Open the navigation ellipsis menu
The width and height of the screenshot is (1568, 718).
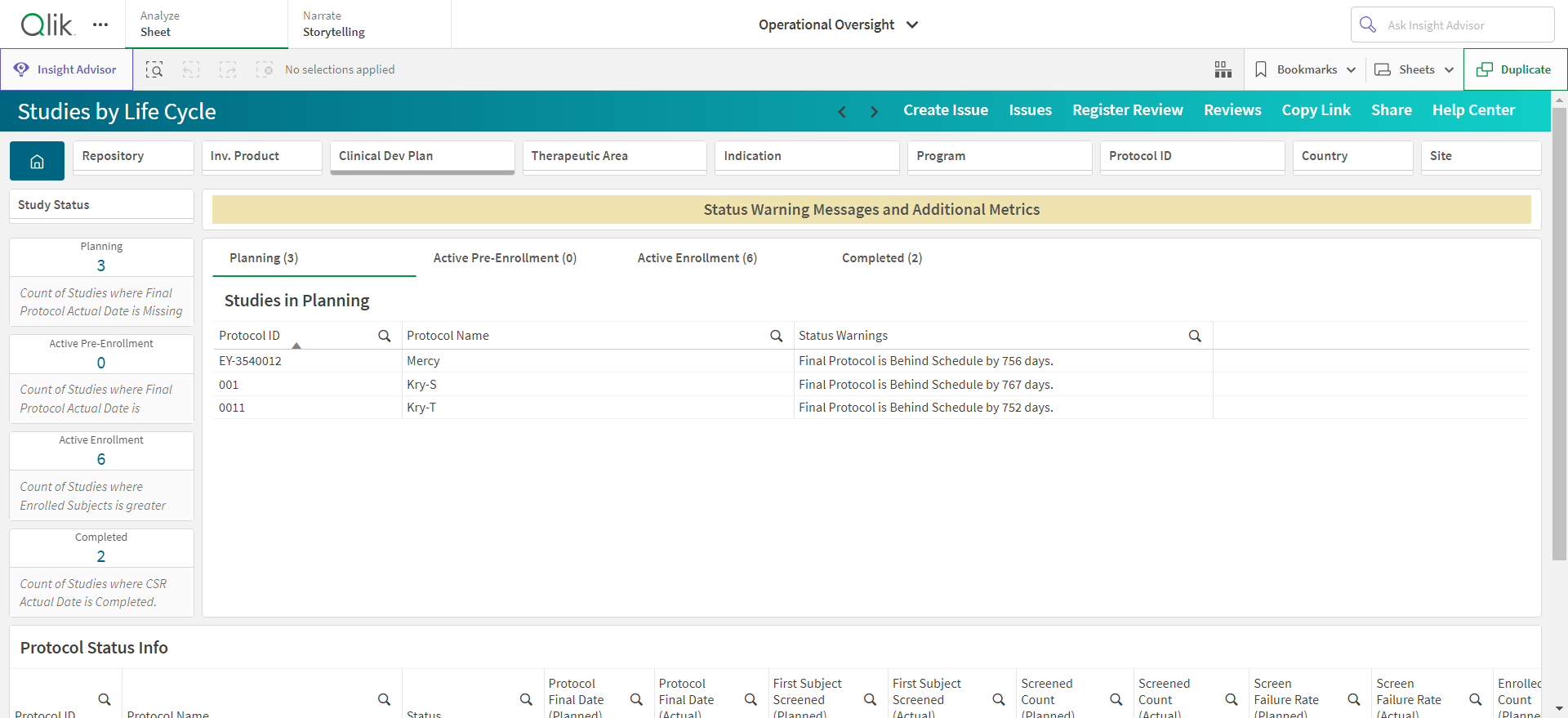[100, 25]
